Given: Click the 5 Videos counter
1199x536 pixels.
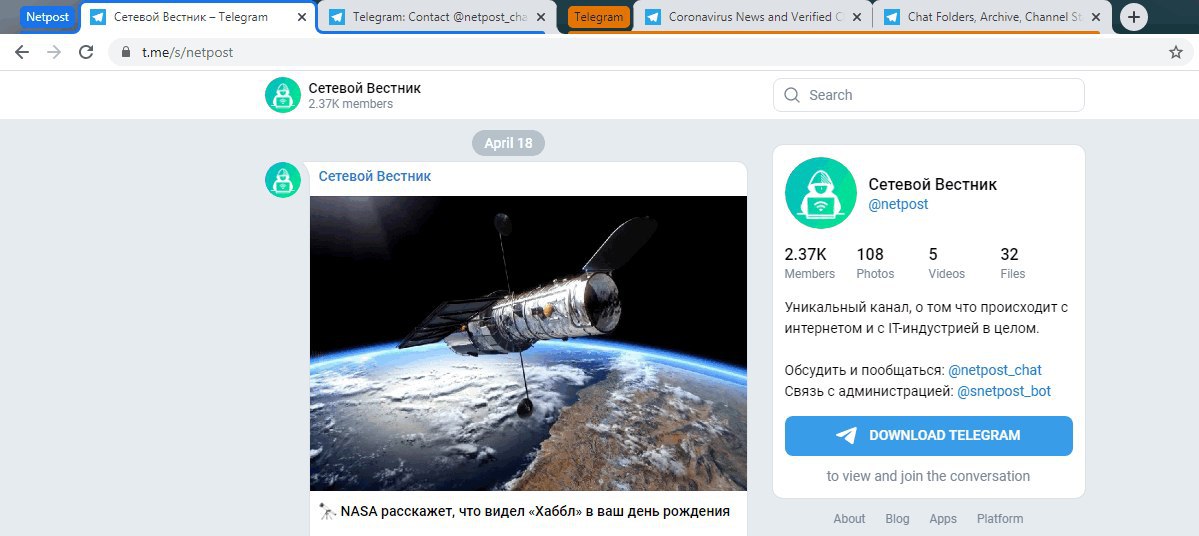Looking at the screenshot, I should coord(947,263).
